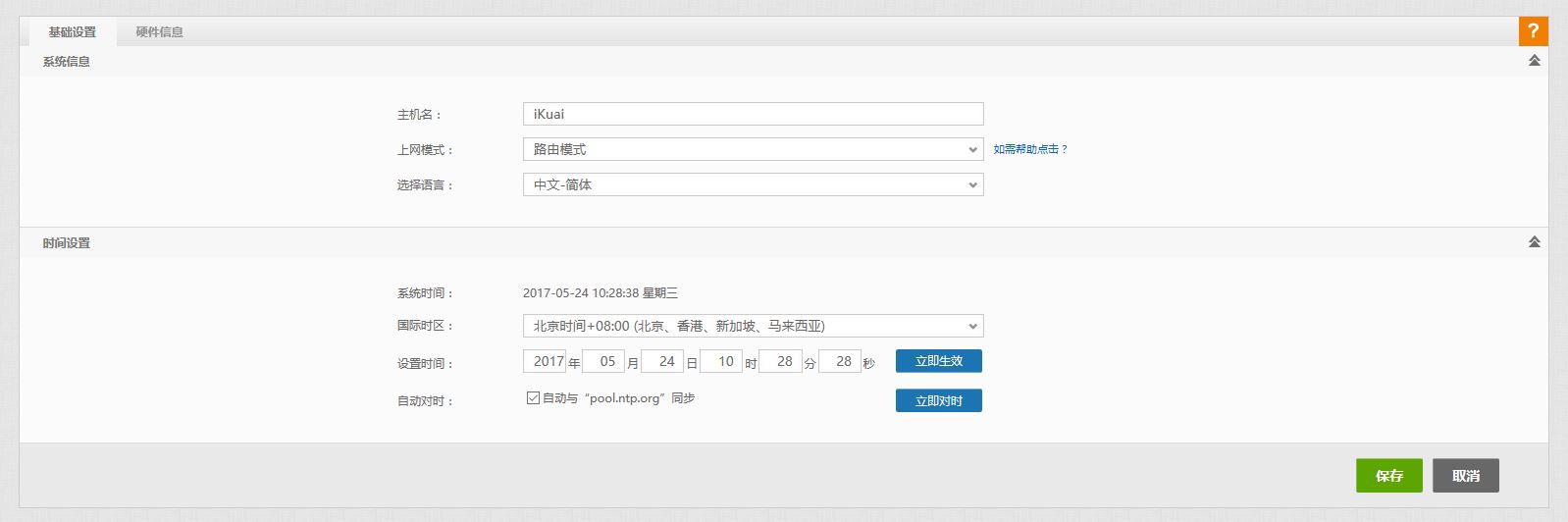The image size is (1568, 522).
Task: Click the 如需帮助点击 help link
Action: (1029, 149)
